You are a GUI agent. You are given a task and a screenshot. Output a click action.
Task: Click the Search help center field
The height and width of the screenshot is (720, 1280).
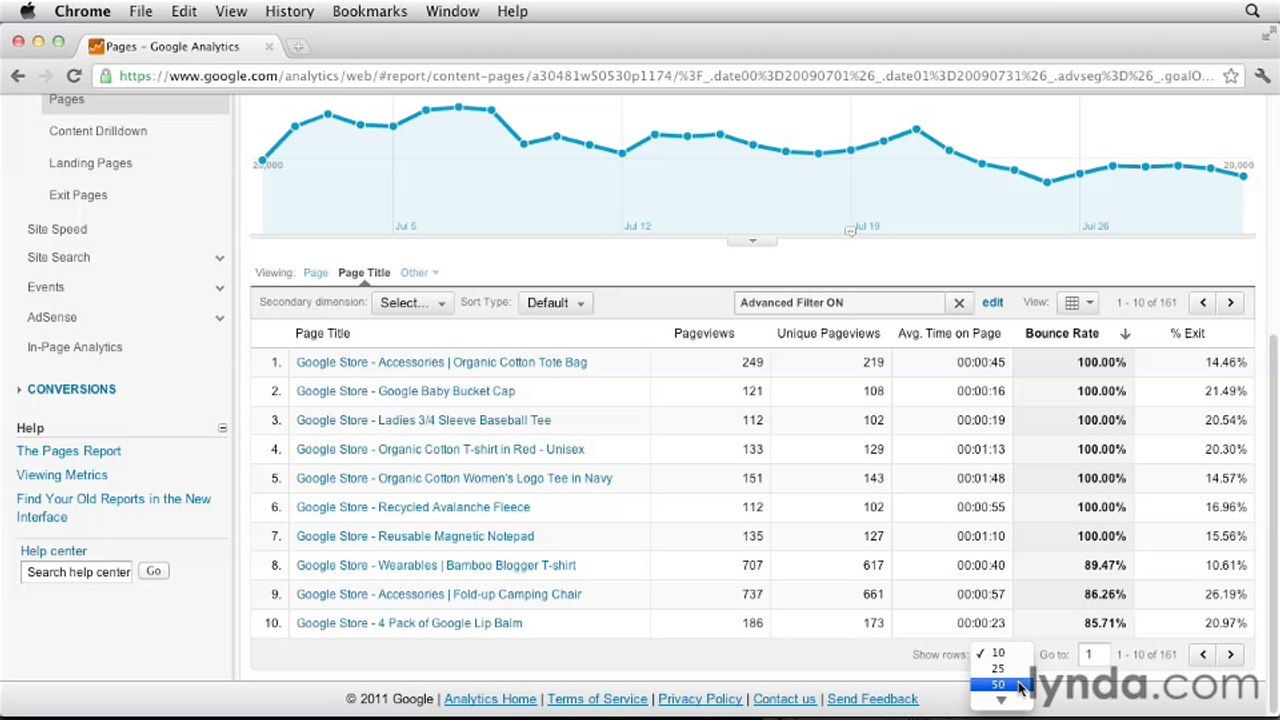coord(78,572)
